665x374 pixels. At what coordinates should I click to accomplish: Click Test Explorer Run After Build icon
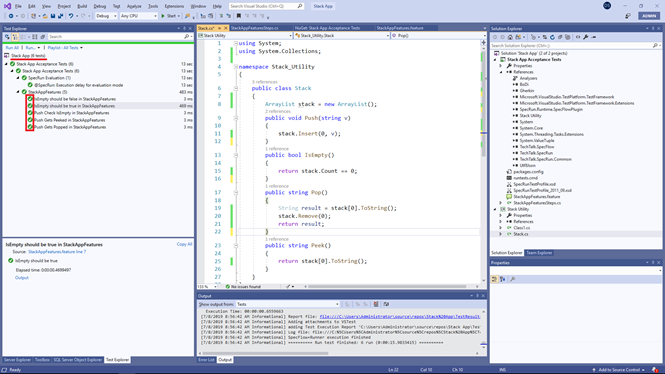tap(7, 37)
